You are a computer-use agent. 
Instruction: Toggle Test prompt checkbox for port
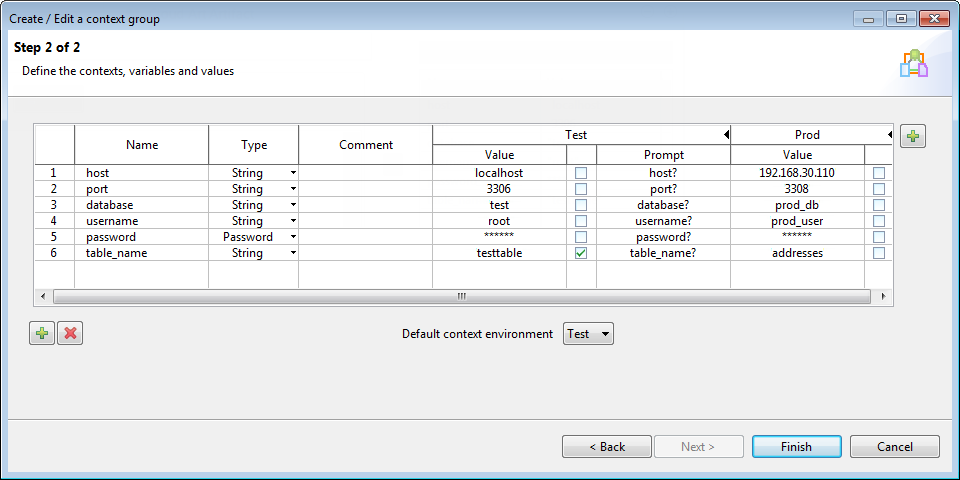[x=581, y=189]
